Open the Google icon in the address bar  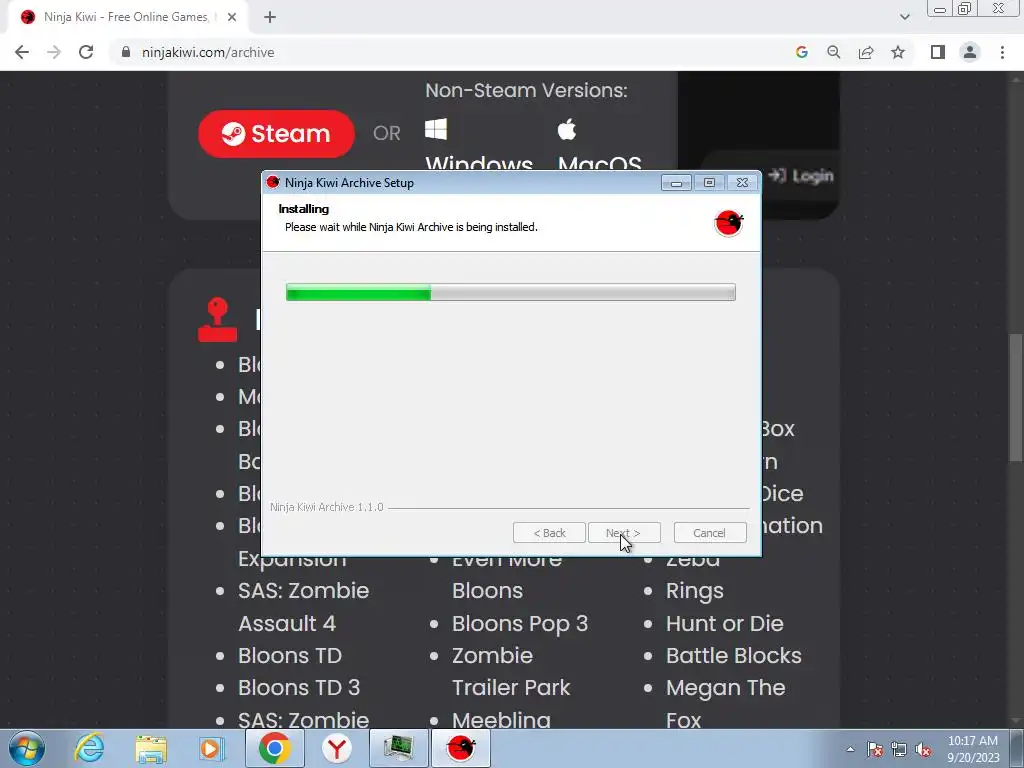point(802,52)
